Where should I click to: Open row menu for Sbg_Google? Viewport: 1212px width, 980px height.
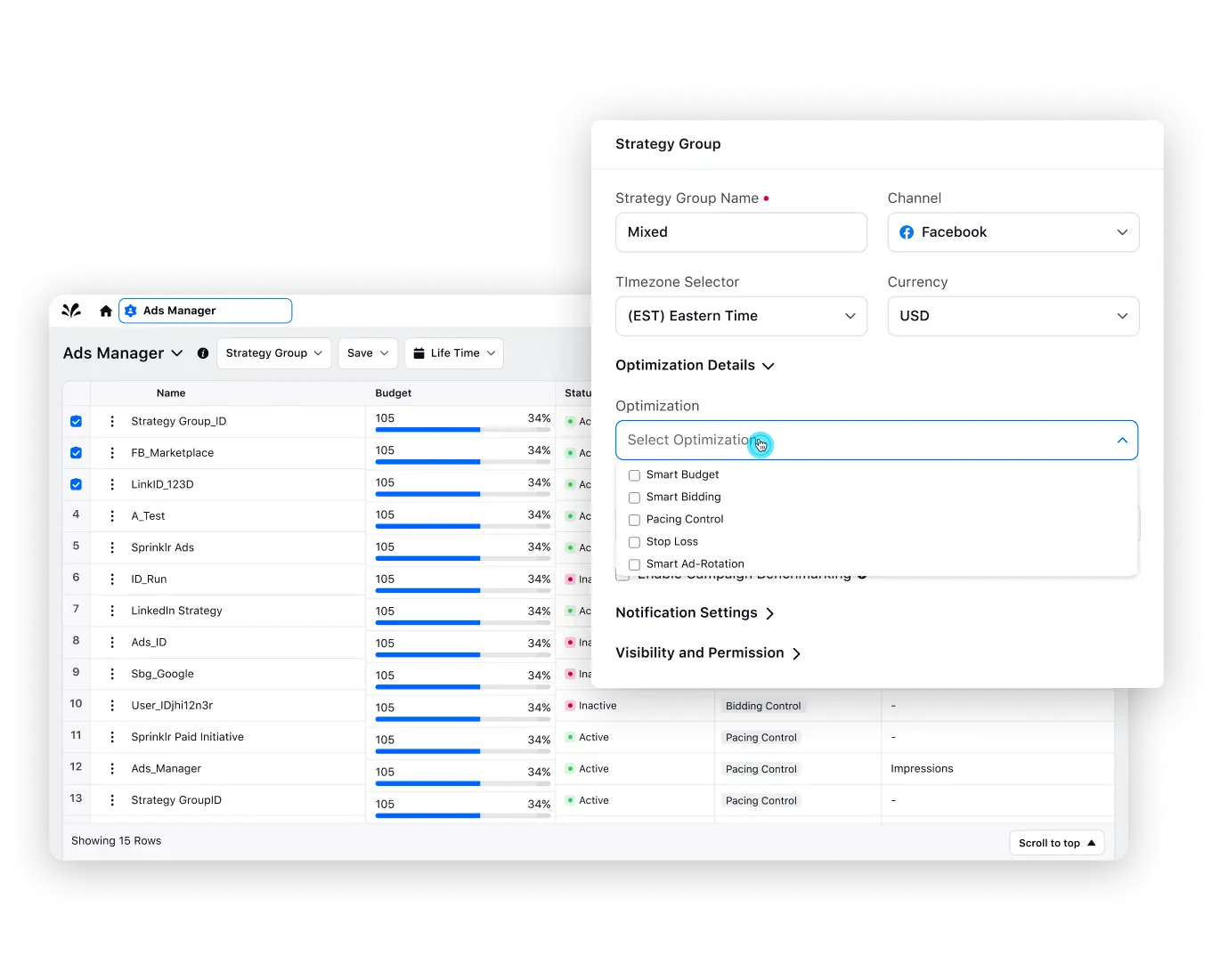point(112,674)
